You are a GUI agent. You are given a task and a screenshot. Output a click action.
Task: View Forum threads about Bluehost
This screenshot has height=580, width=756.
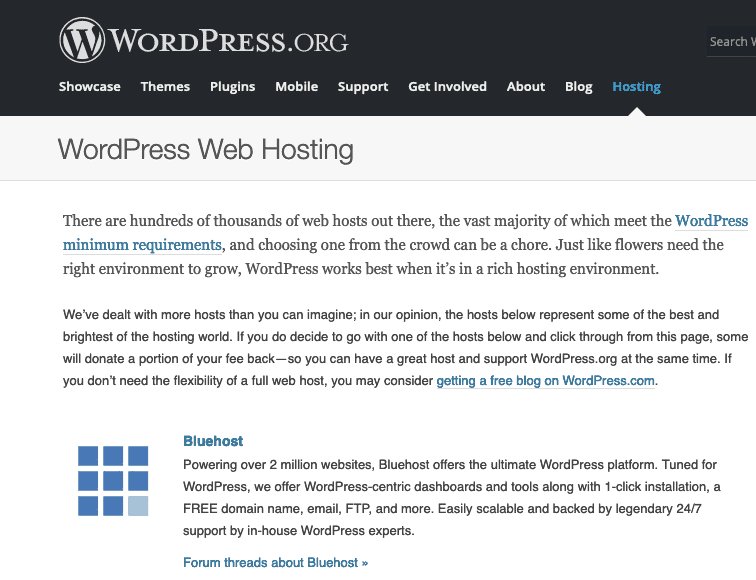275,563
